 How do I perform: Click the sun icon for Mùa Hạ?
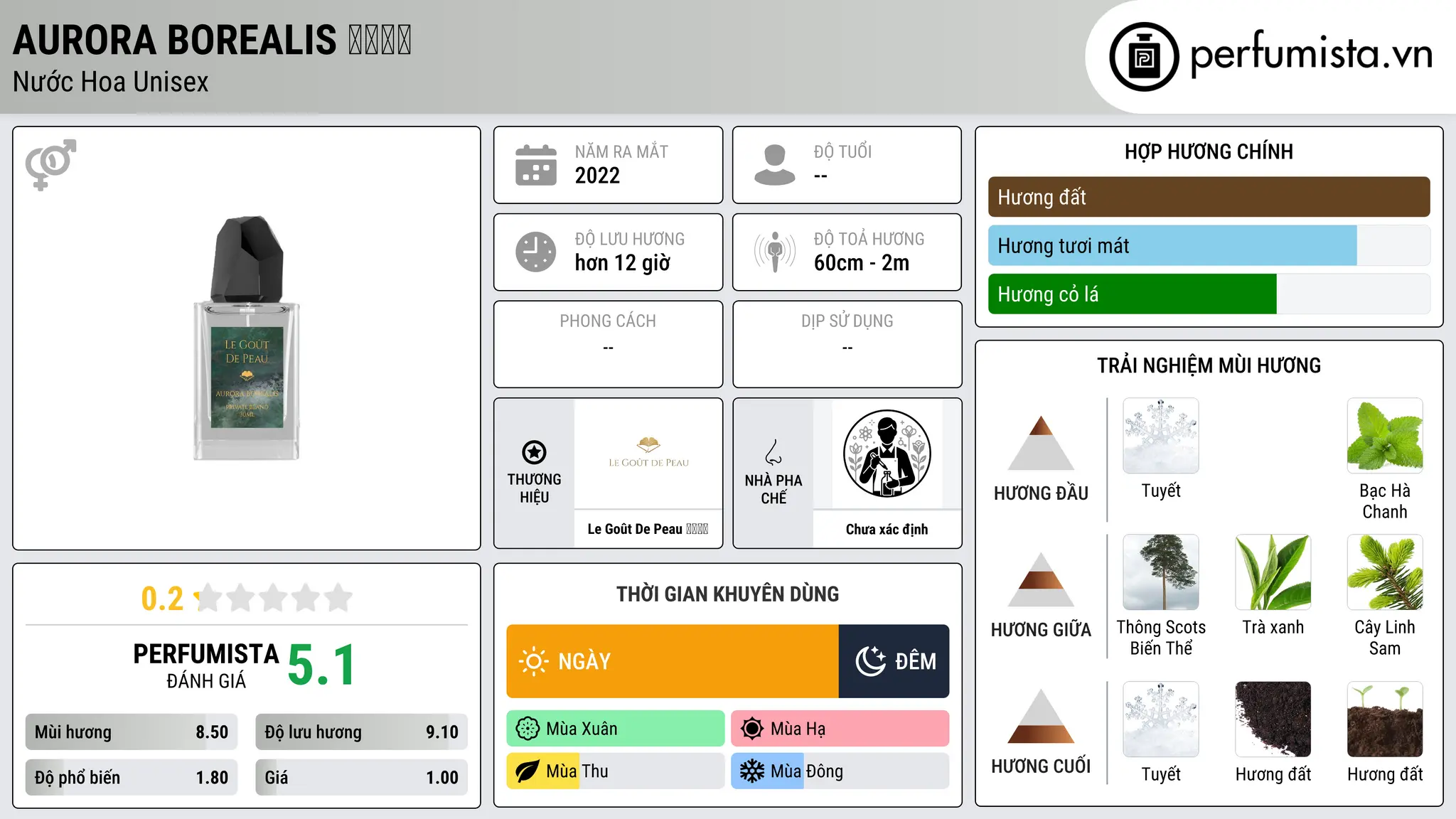[x=752, y=729]
